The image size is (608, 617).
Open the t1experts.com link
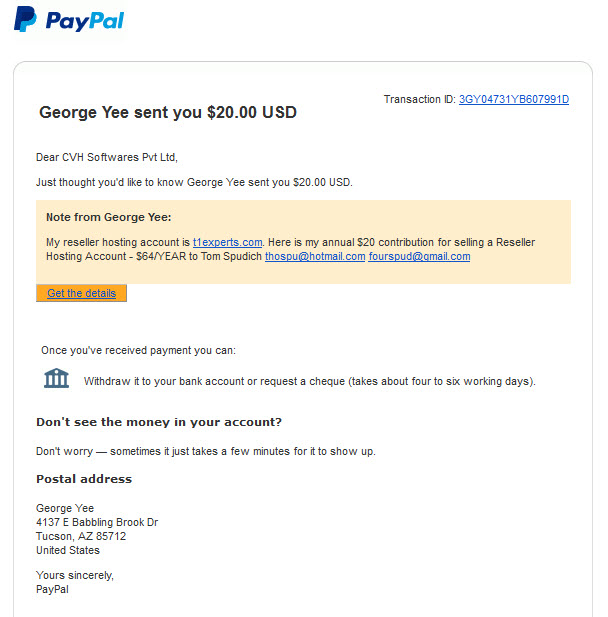click(x=227, y=242)
